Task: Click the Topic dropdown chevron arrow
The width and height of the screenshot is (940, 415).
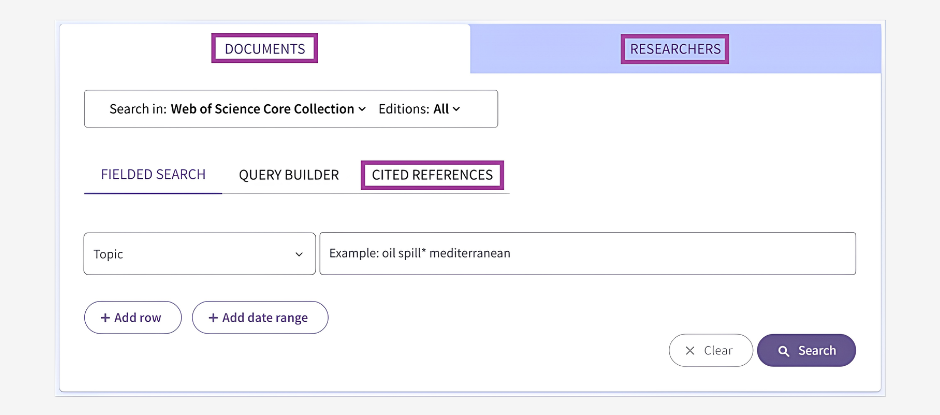Action: click(299, 254)
